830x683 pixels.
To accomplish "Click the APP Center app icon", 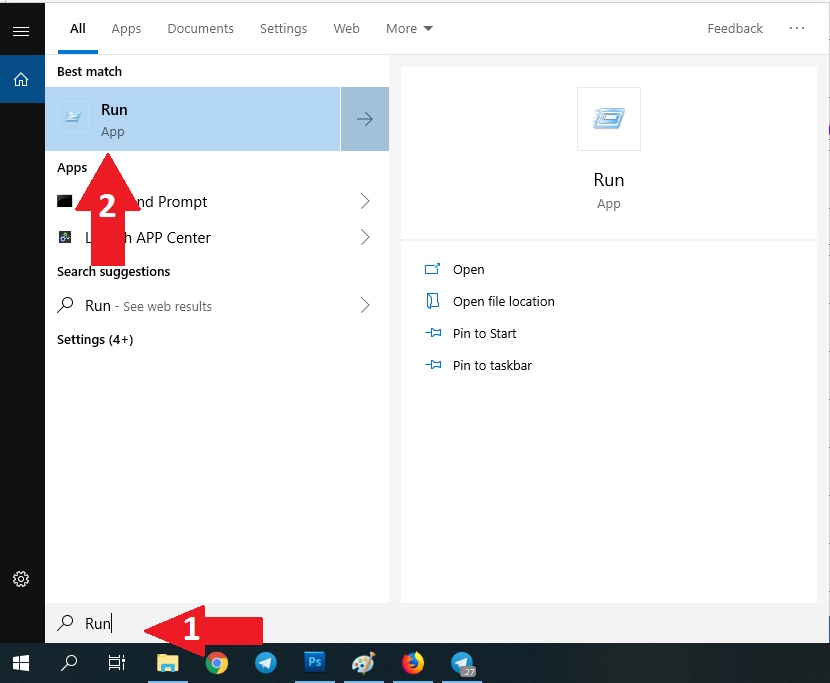I will [x=65, y=237].
